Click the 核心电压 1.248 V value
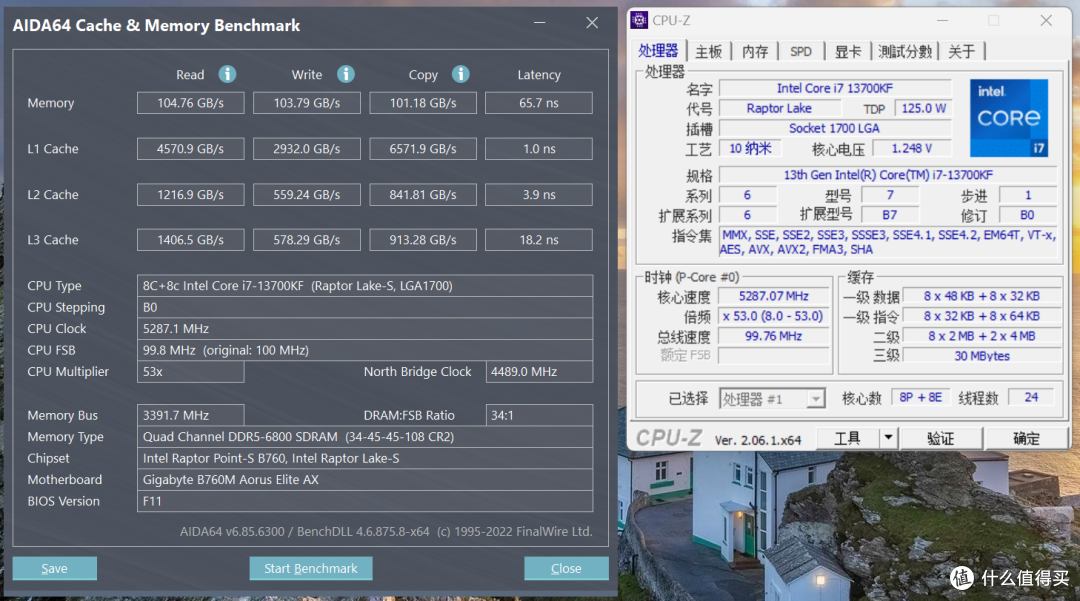 [912, 148]
